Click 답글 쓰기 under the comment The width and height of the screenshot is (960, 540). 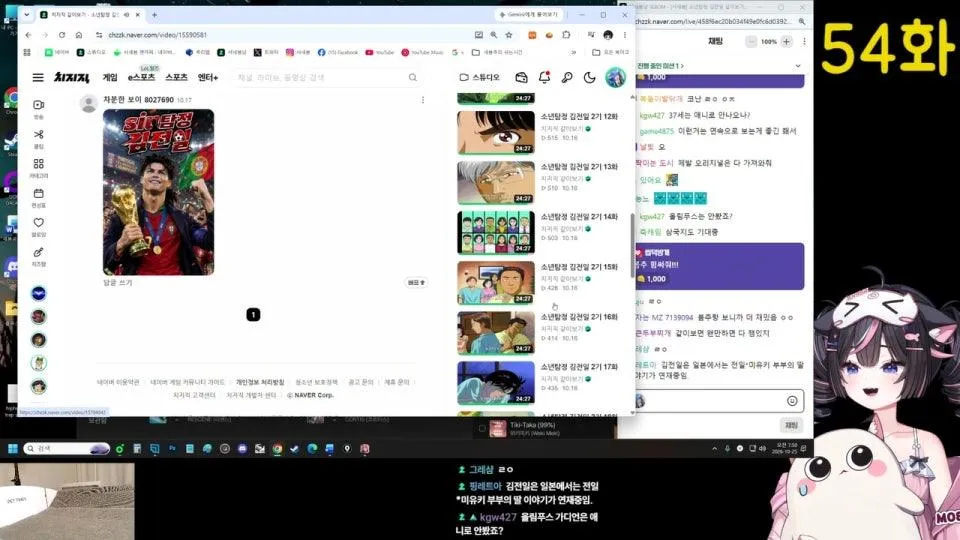(118, 283)
